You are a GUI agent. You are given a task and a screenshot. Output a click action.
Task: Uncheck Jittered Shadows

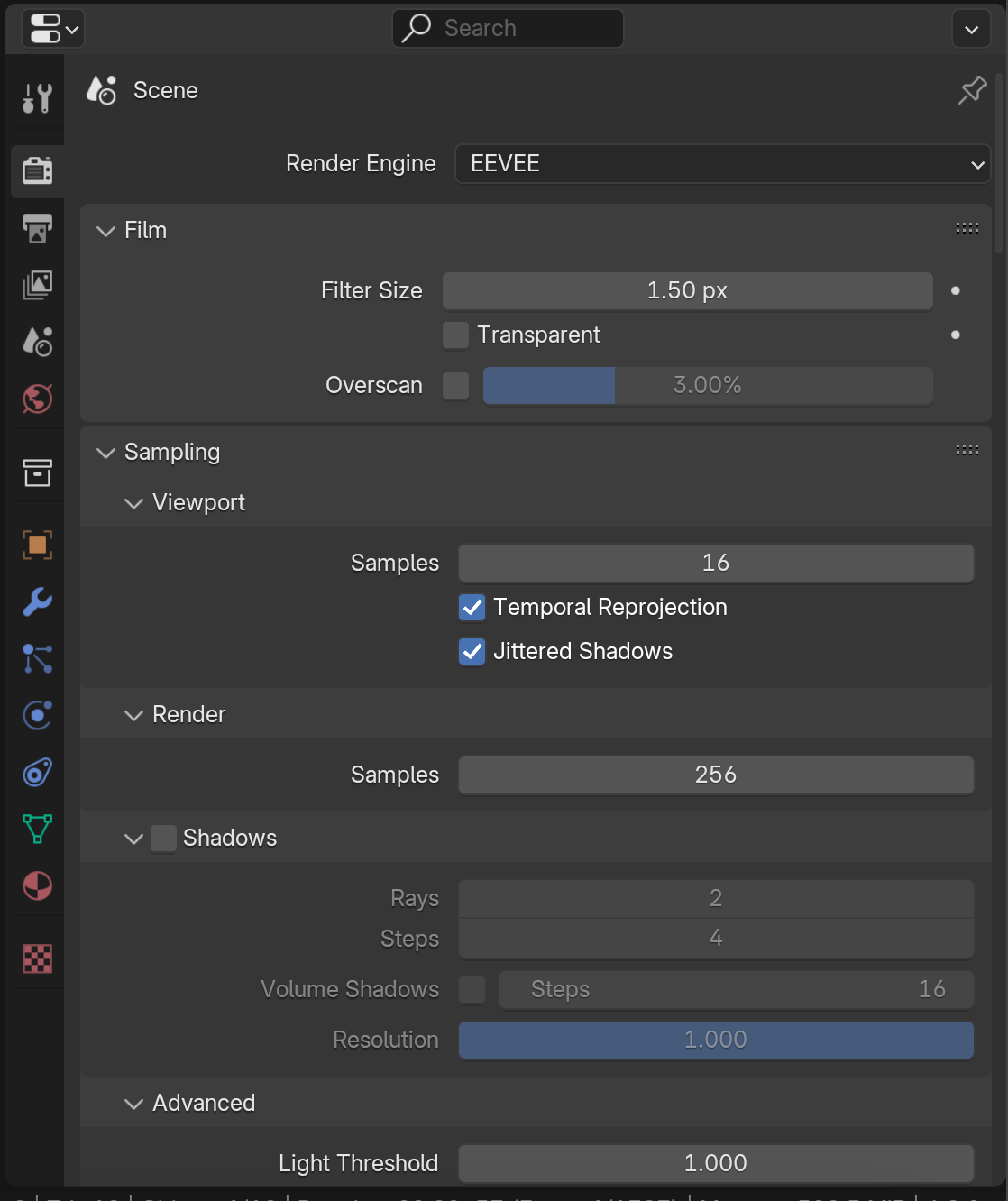click(x=472, y=652)
